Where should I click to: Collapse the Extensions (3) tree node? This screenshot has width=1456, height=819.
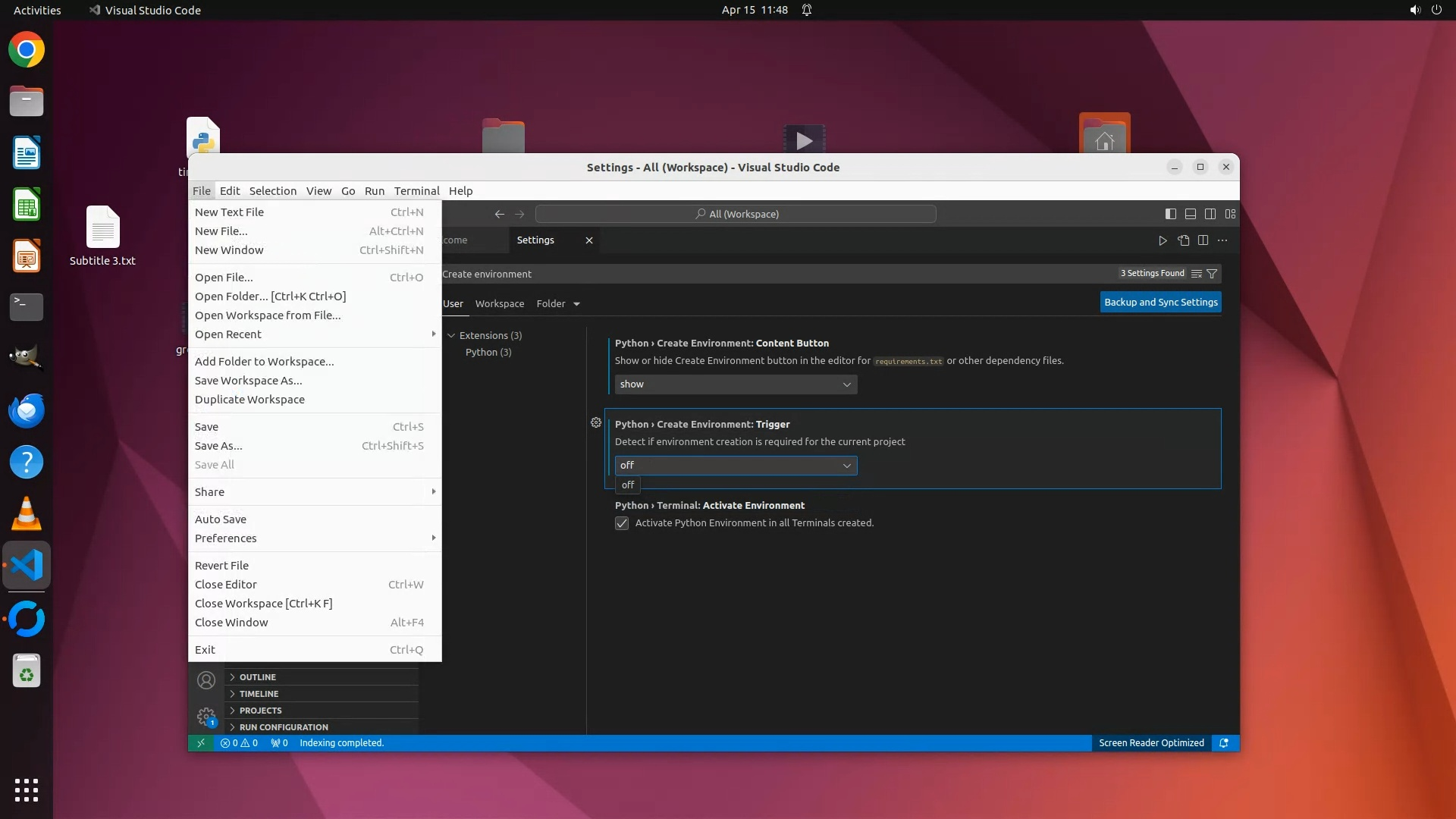(452, 335)
